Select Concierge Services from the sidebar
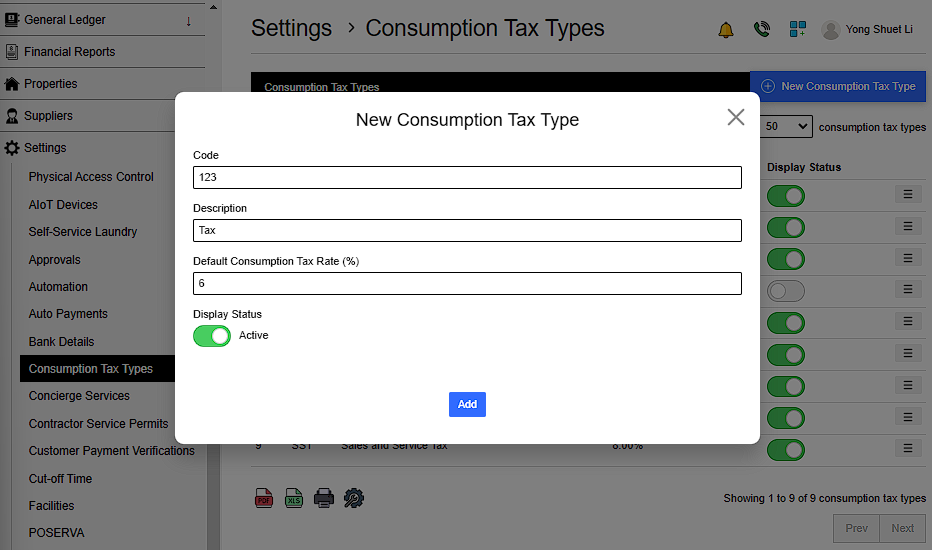932x550 pixels. click(x=79, y=396)
